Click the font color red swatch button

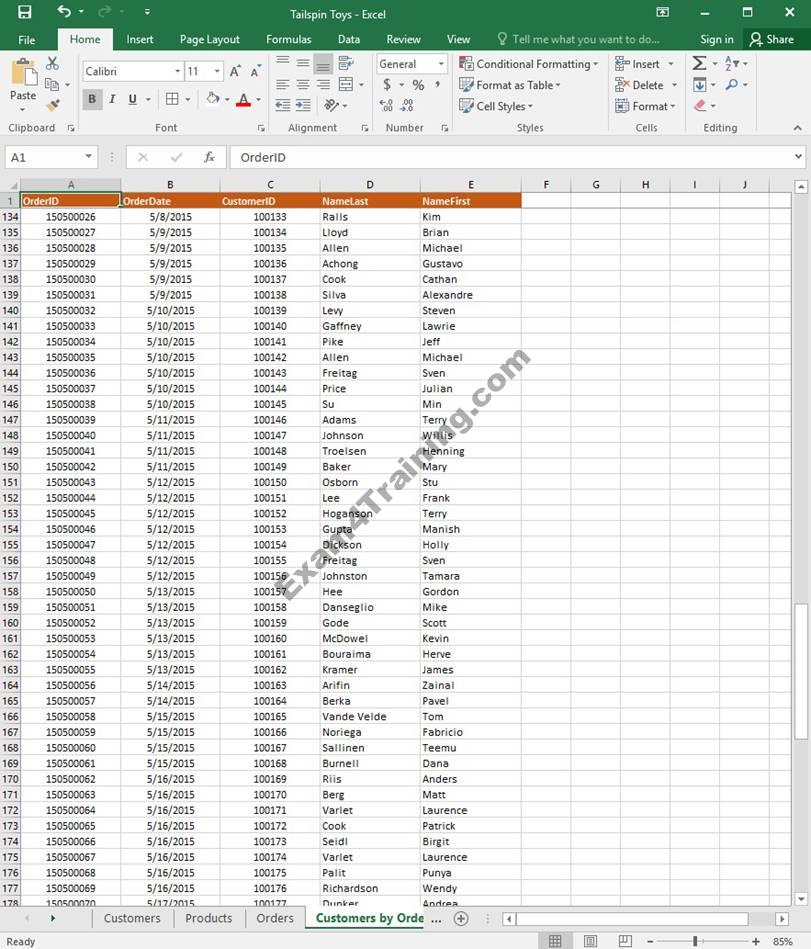(x=242, y=99)
